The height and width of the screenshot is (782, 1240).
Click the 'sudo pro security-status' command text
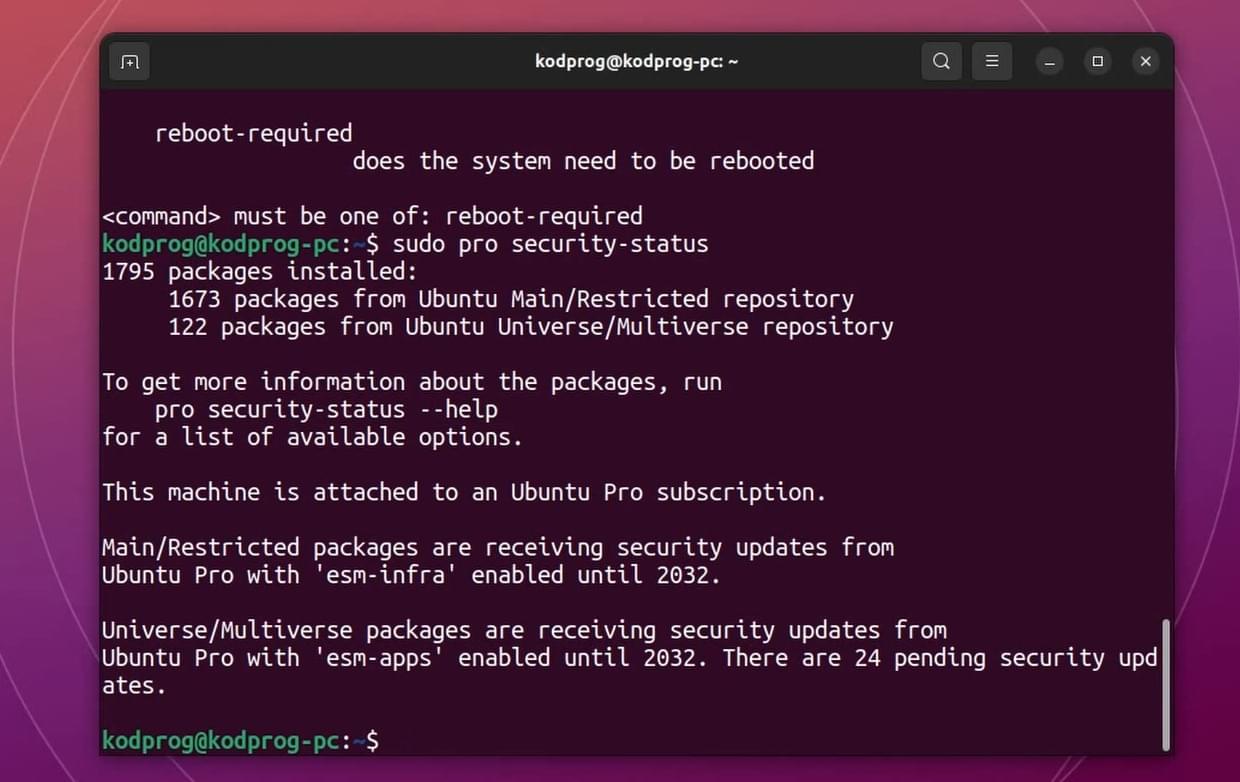pos(551,244)
